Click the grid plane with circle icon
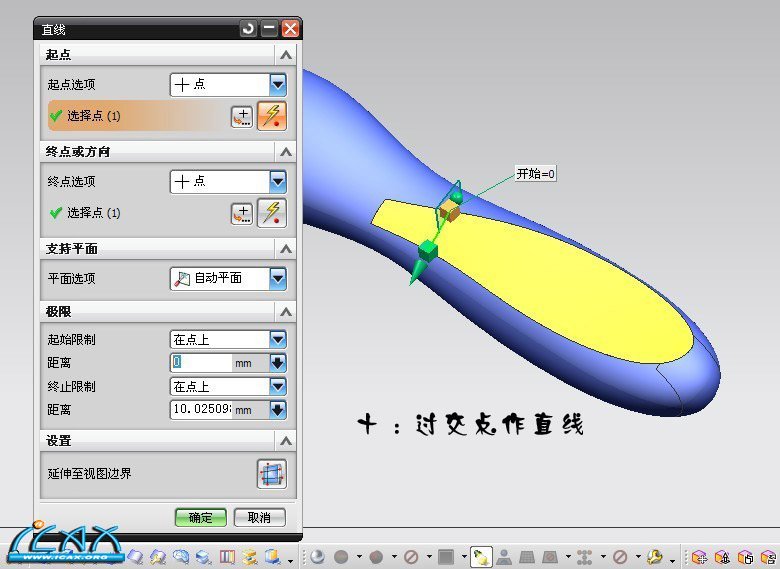This screenshot has width=780, height=569. (550, 556)
